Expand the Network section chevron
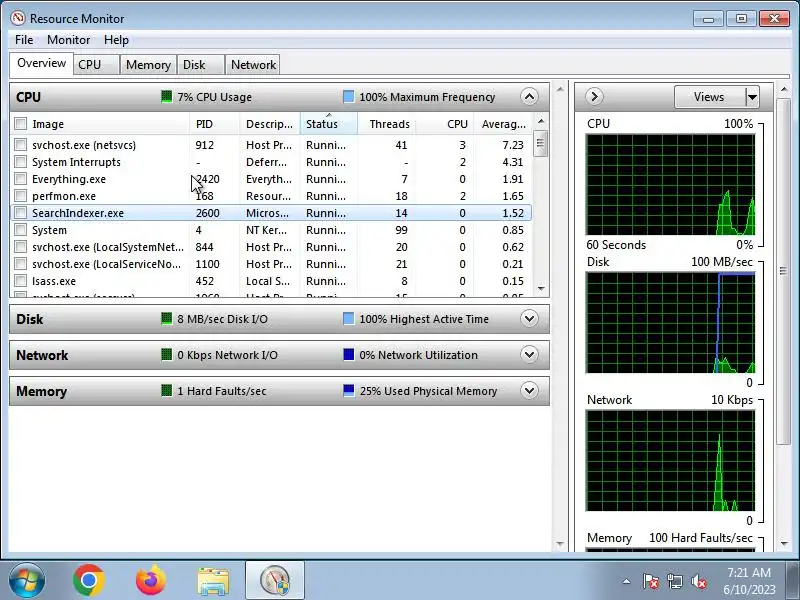This screenshot has height=600, width=800. click(x=529, y=355)
